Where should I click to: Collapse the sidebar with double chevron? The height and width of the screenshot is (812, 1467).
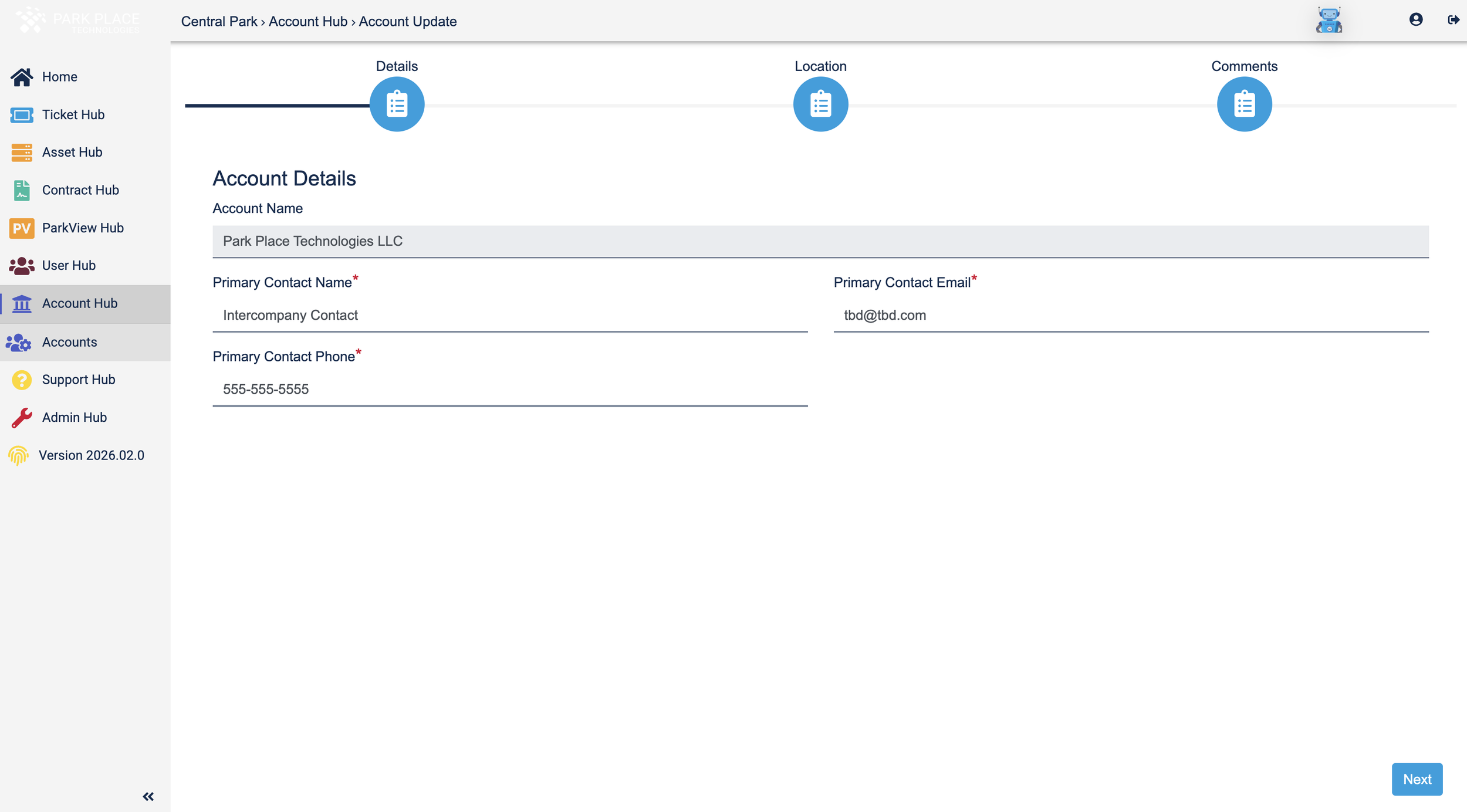click(x=148, y=797)
